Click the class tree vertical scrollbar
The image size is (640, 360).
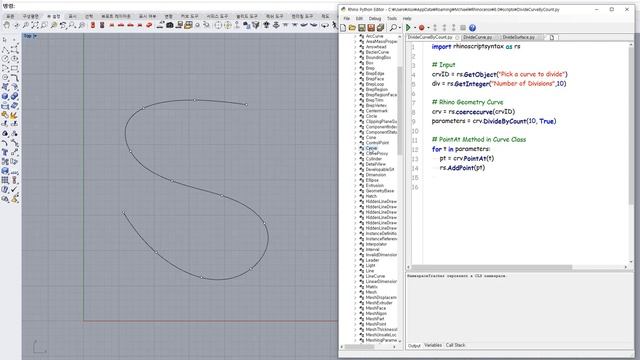tap(400, 110)
